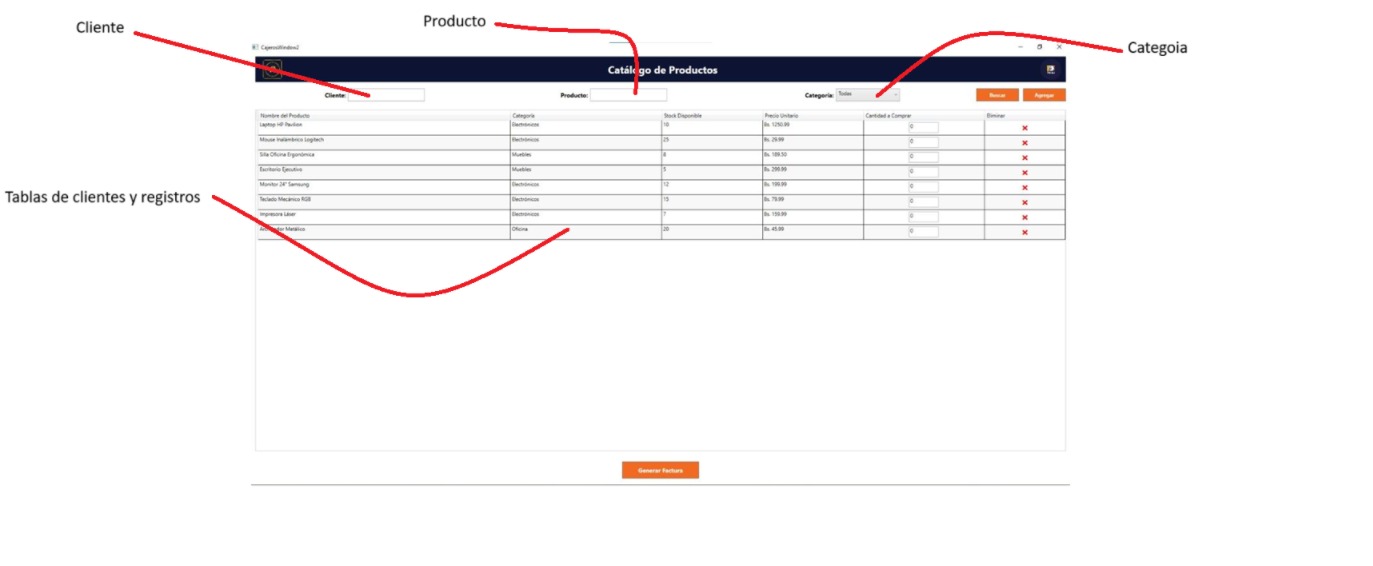
Task: Click the logo icon in header
Action: (272, 70)
